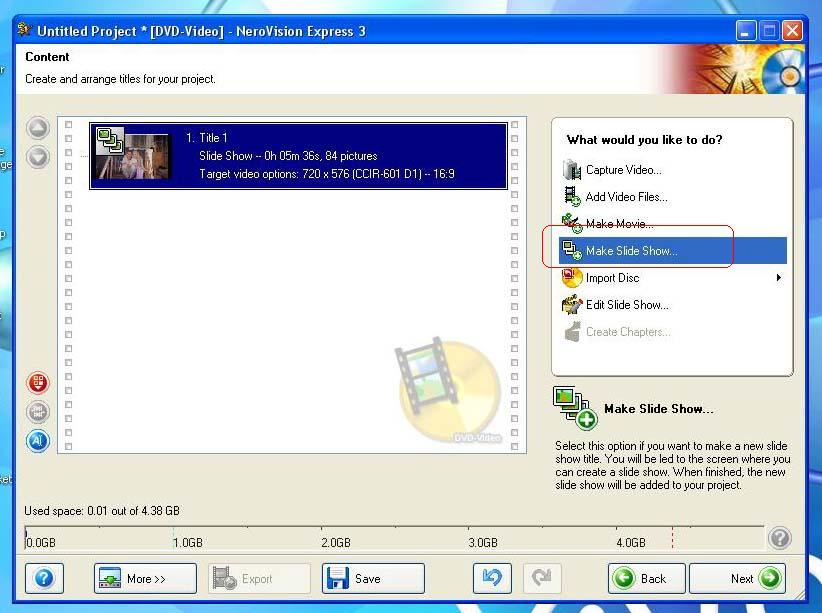Click the NeroVision title bar app icon
Viewport: 822px width, 613px height.
[x=24, y=30]
